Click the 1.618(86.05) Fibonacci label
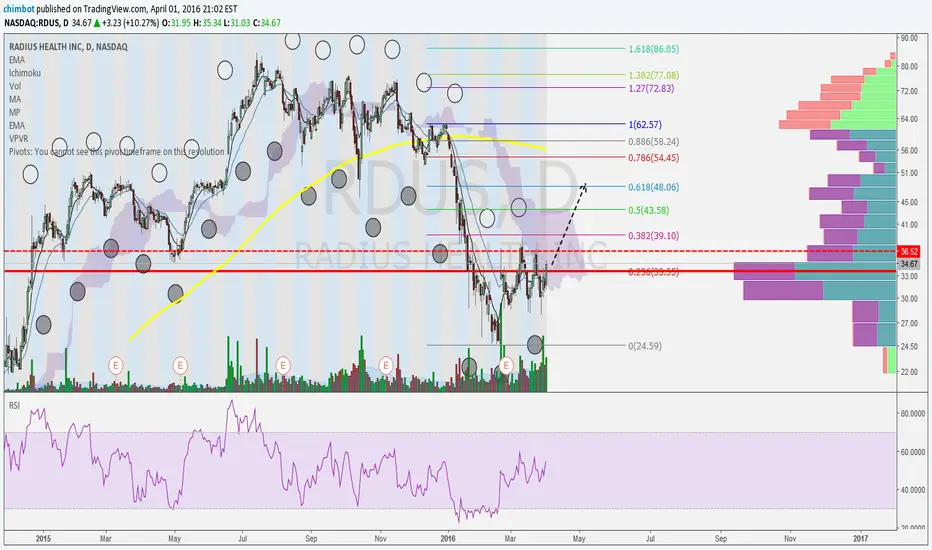 coord(654,49)
